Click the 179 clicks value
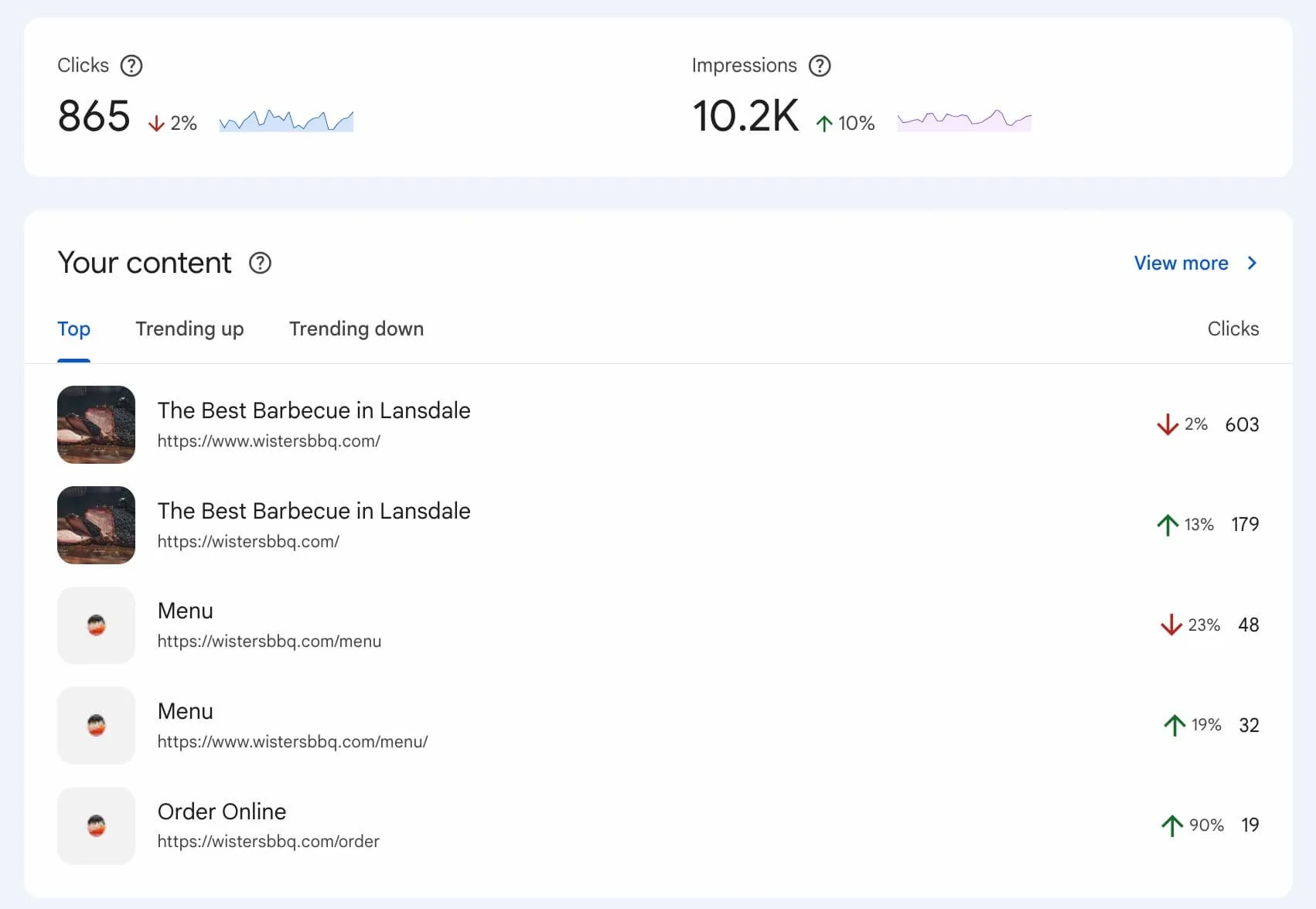 tap(1245, 524)
